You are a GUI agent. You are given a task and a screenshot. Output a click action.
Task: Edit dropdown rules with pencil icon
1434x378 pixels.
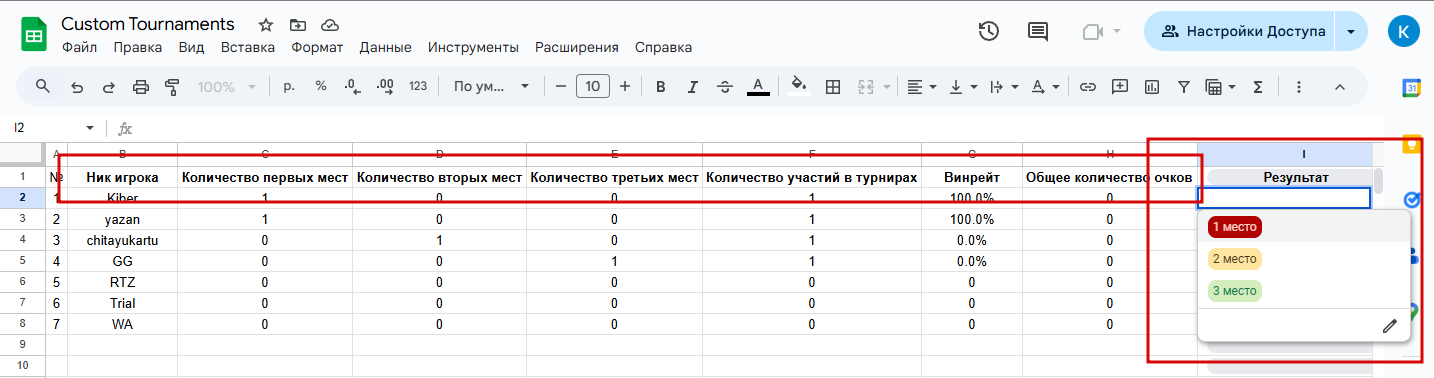click(1389, 325)
